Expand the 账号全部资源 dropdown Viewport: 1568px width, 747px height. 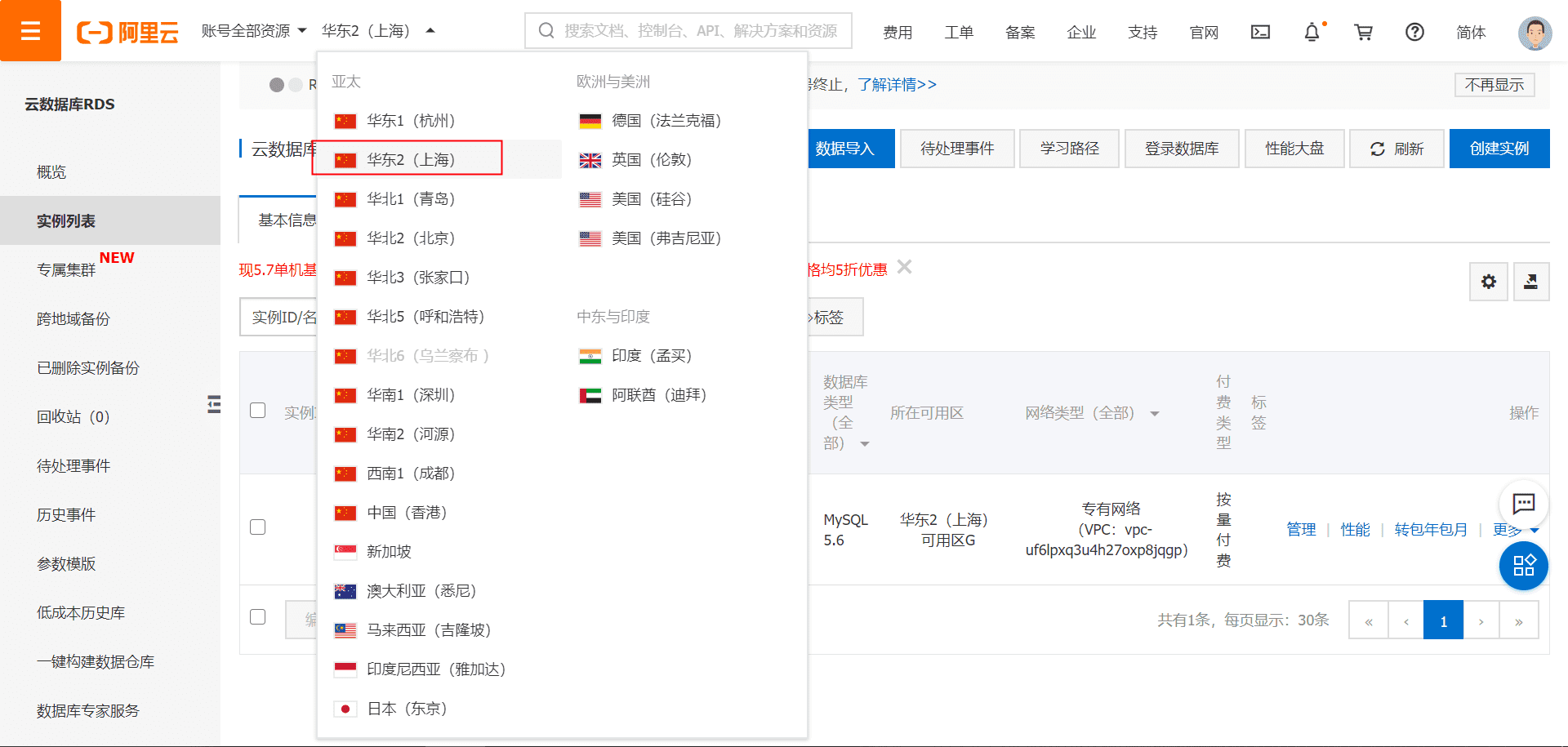click(x=254, y=31)
